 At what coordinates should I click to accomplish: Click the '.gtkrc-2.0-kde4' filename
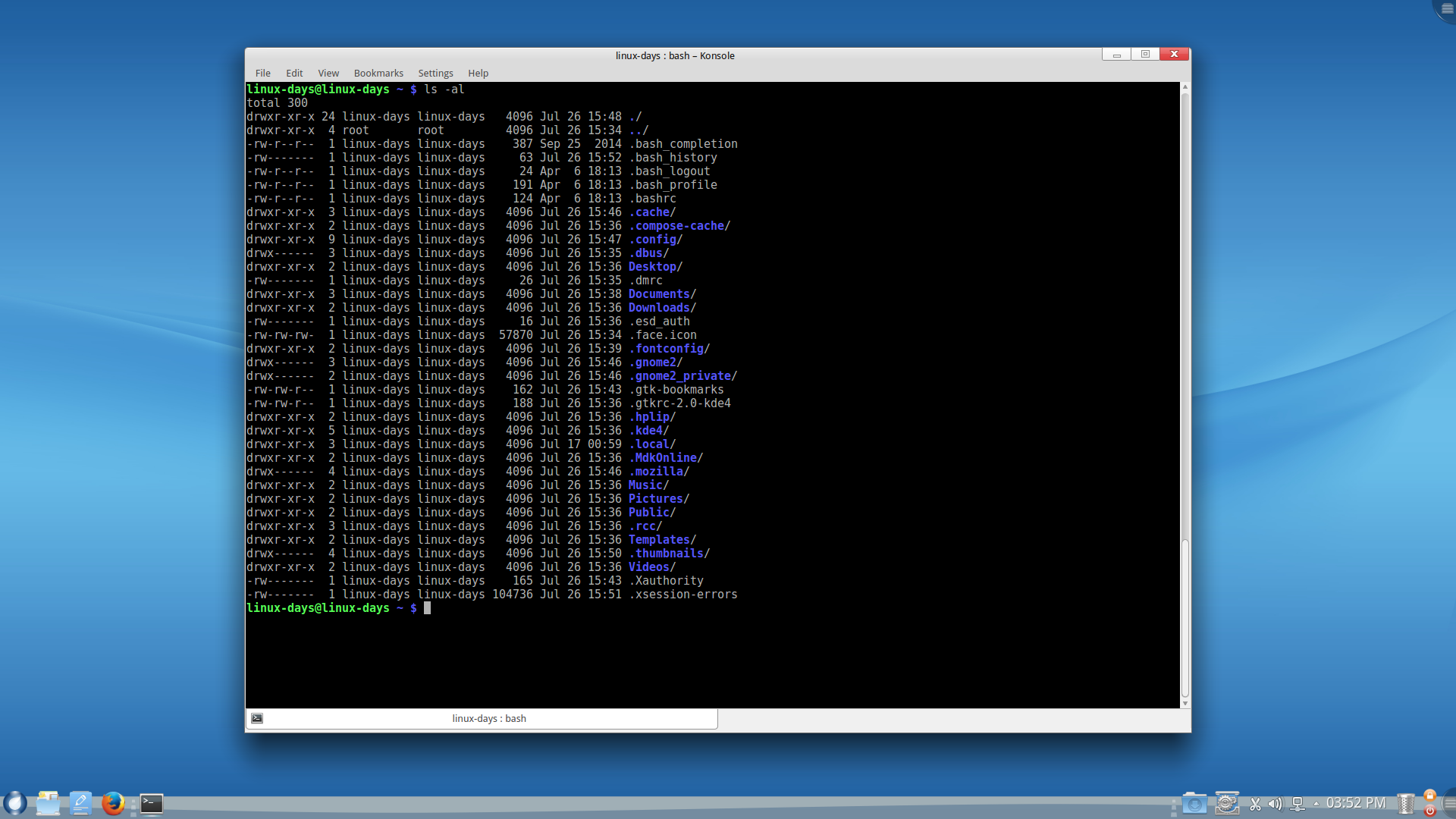pos(679,403)
